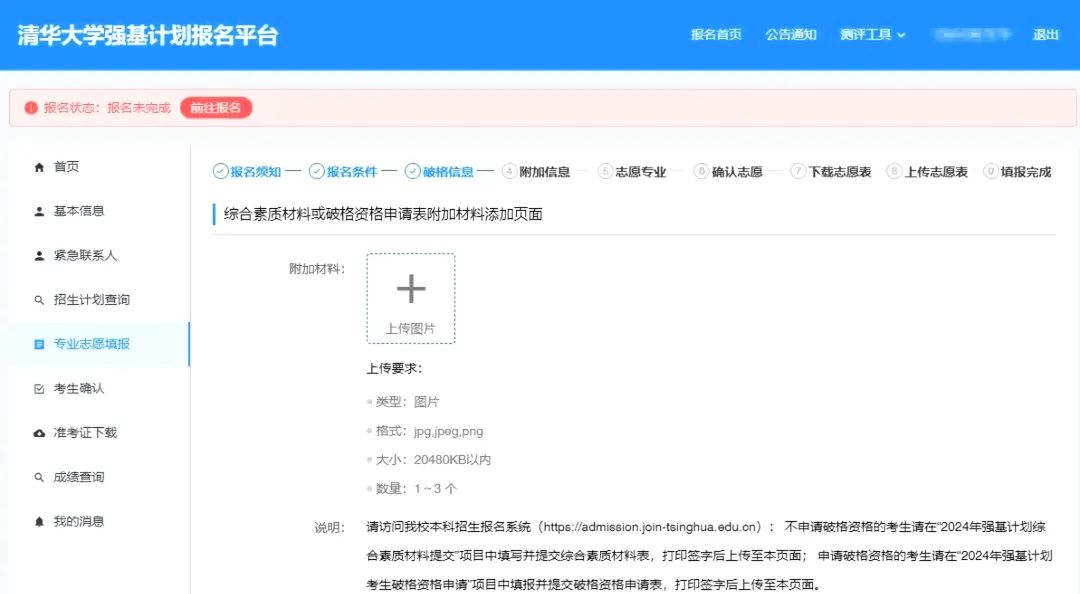
Task: Click step 8 circle for 上传志愿表
Action: click(894, 171)
